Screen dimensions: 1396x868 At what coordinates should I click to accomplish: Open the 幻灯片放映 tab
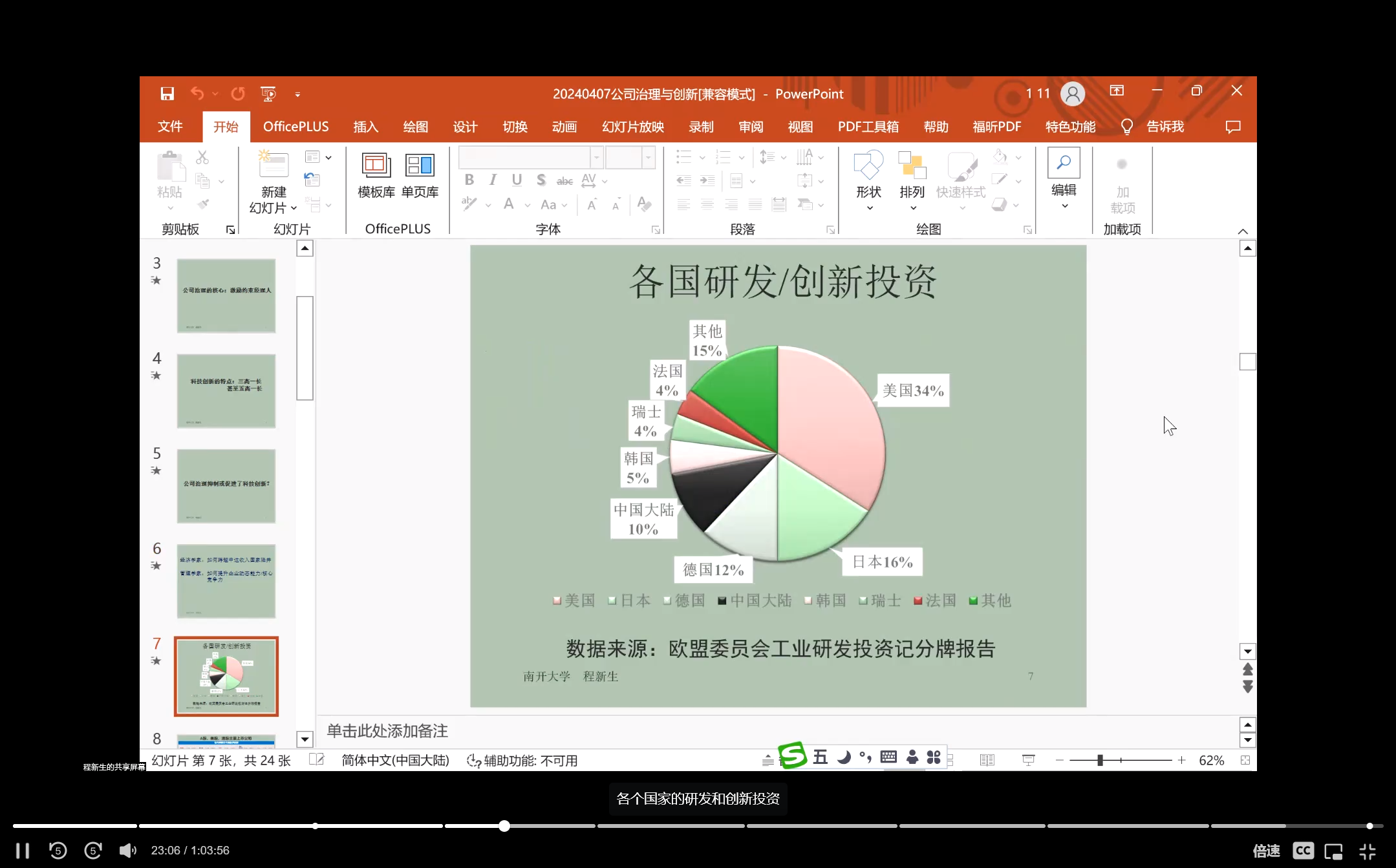(632, 127)
